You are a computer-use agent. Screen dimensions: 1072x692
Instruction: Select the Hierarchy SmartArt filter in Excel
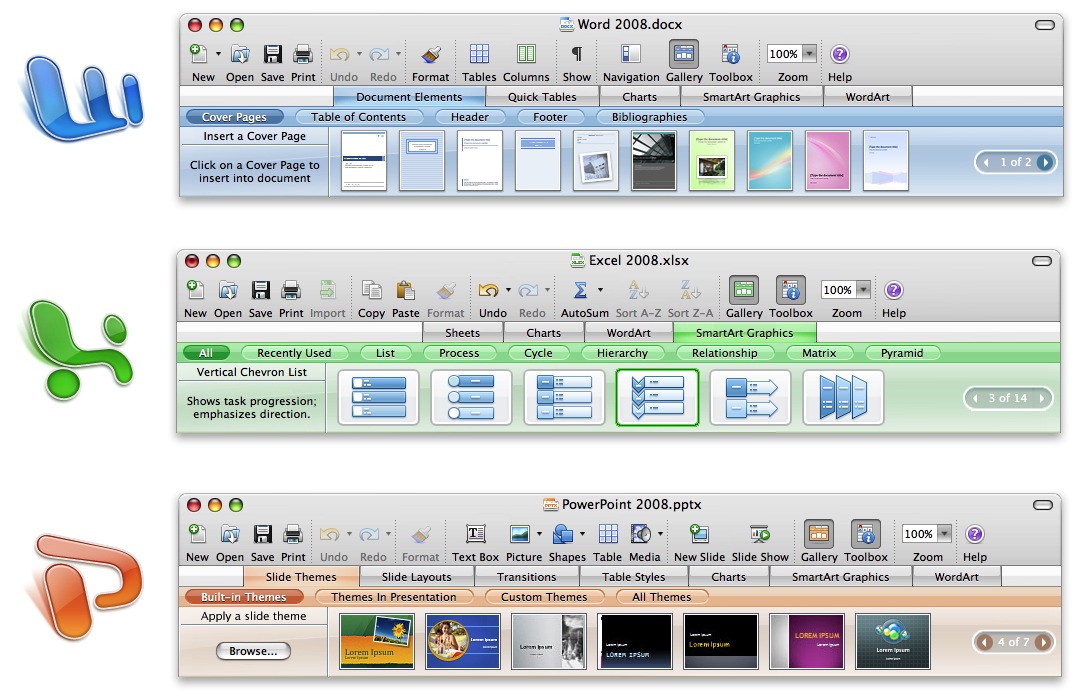(622, 353)
